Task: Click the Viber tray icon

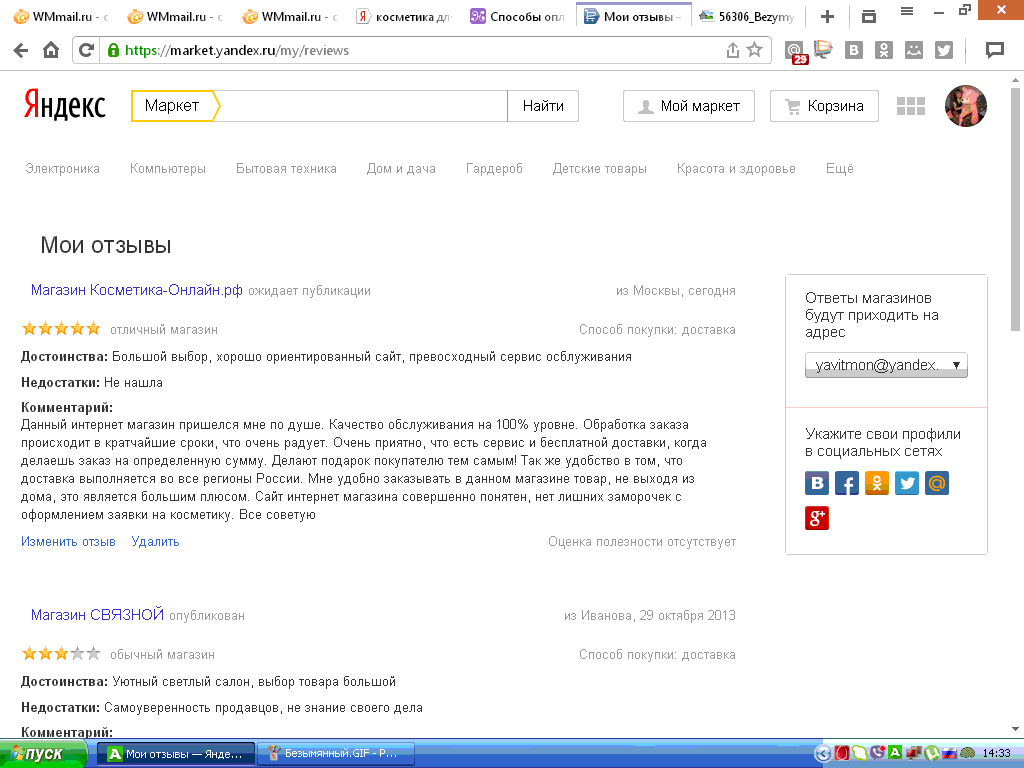Action: tap(878, 754)
